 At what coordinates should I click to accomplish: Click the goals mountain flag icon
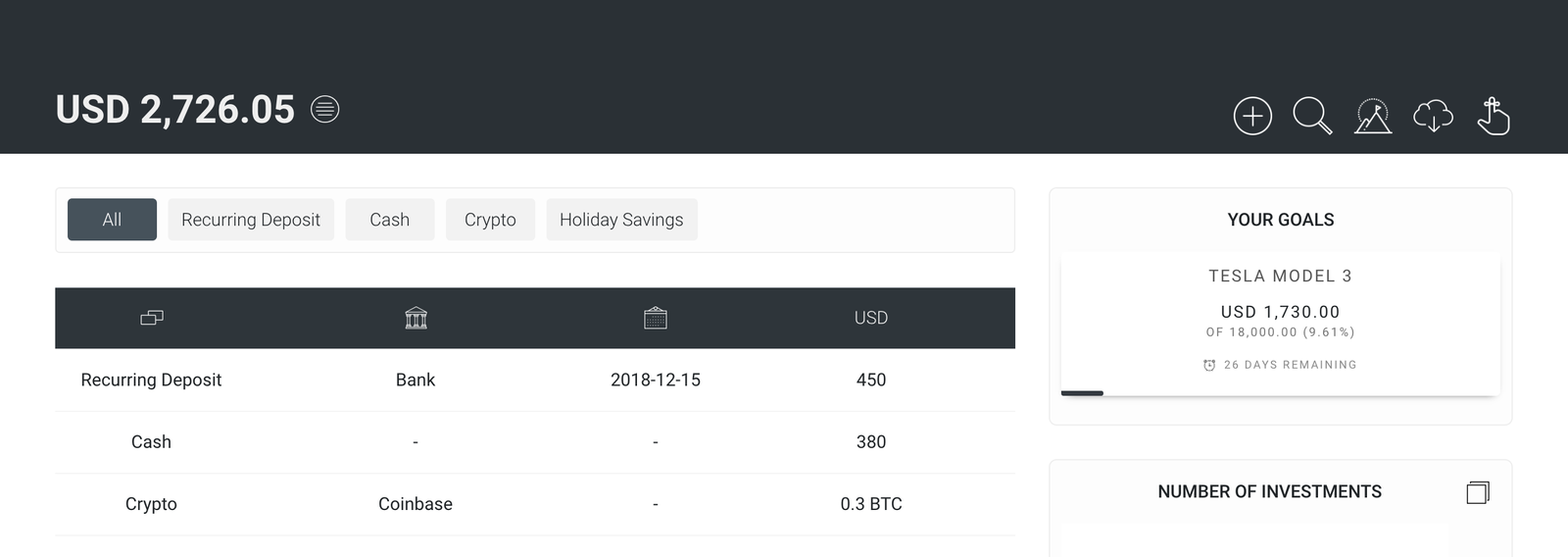pos(1373,116)
